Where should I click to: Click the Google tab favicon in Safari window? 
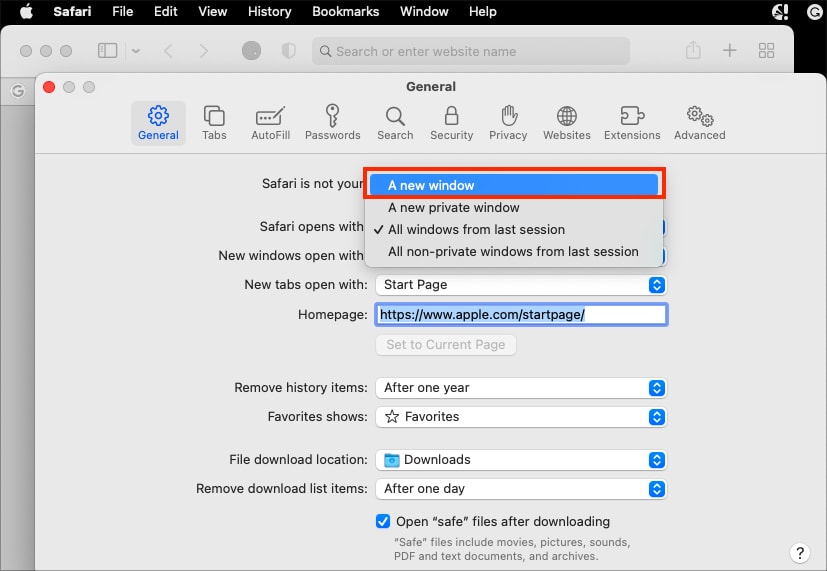pyautogui.click(x=17, y=91)
